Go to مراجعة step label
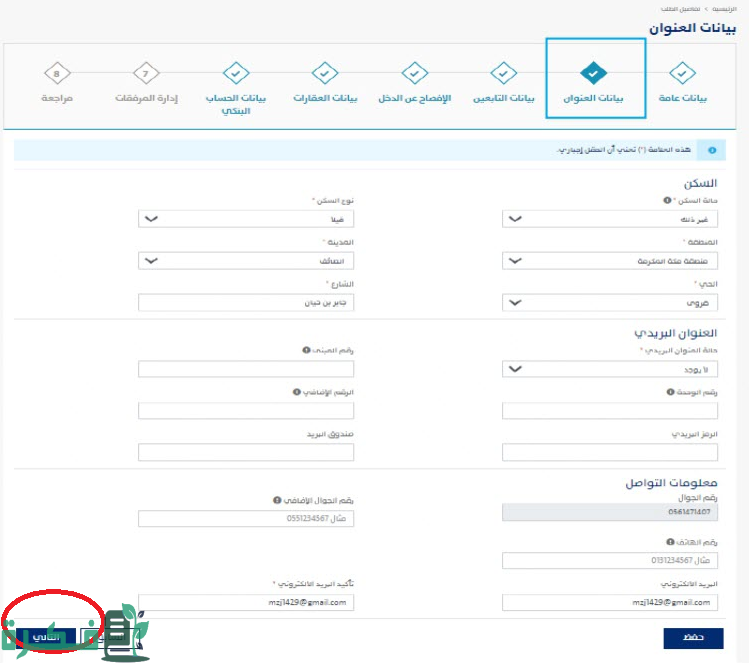Screen dimensions: 749x663 (x=57, y=98)
